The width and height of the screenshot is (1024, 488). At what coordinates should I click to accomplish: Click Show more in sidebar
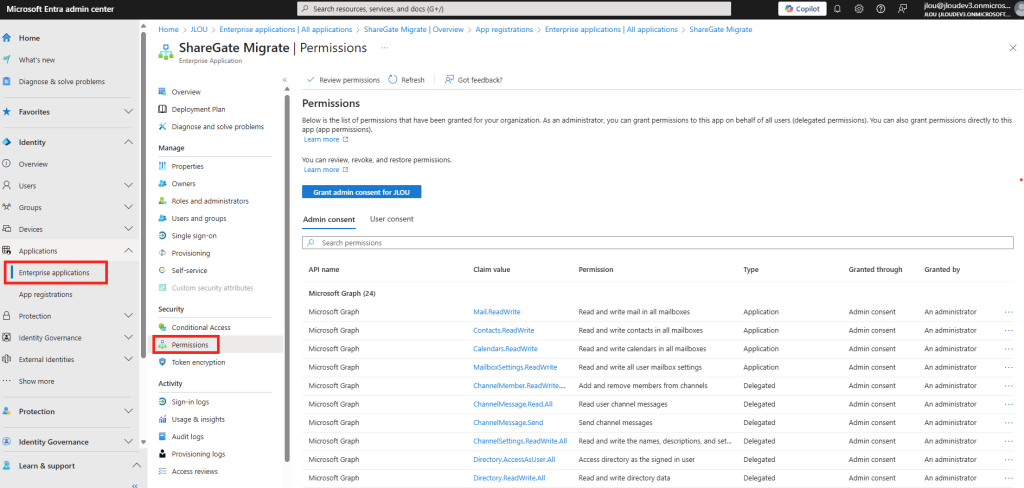coord(37,381)
